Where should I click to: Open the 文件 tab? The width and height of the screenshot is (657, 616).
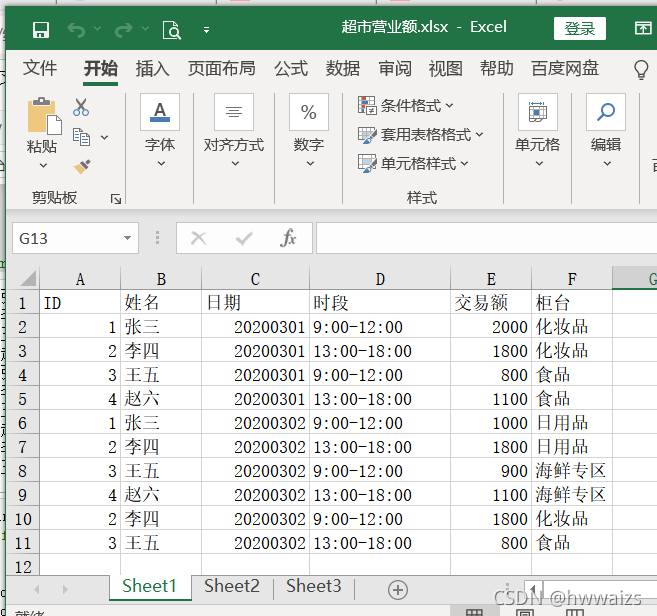40,68
